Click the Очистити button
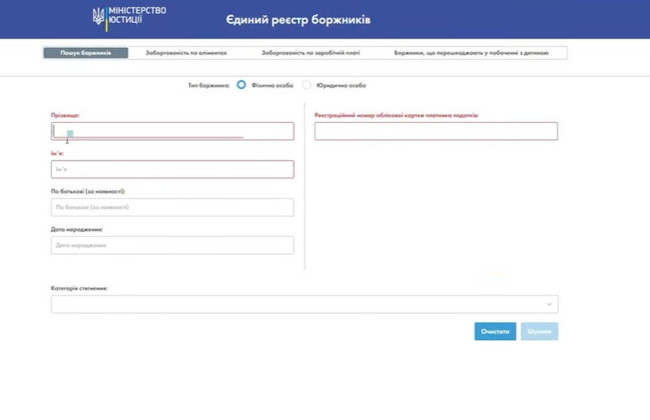The width and height of the screenshot is (650, 420). [495, 332]
